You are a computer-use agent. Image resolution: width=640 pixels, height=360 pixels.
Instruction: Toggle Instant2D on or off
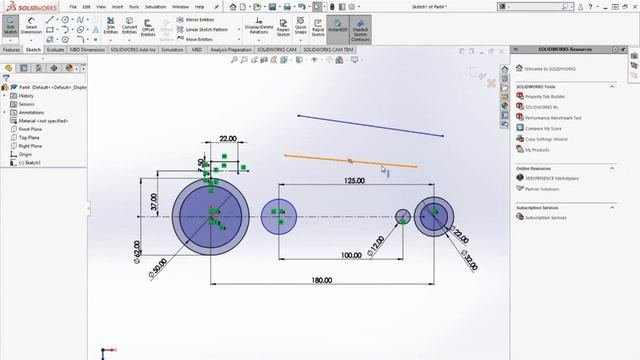pos(338,29)
